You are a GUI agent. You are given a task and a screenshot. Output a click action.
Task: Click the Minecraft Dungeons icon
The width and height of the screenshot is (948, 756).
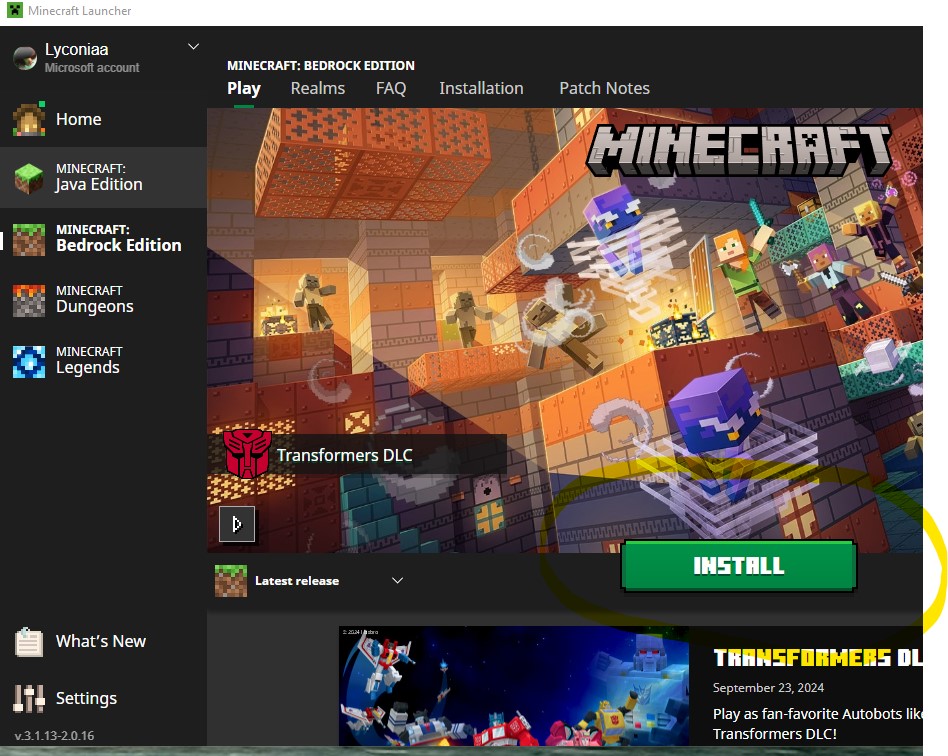tap(29, 301)
